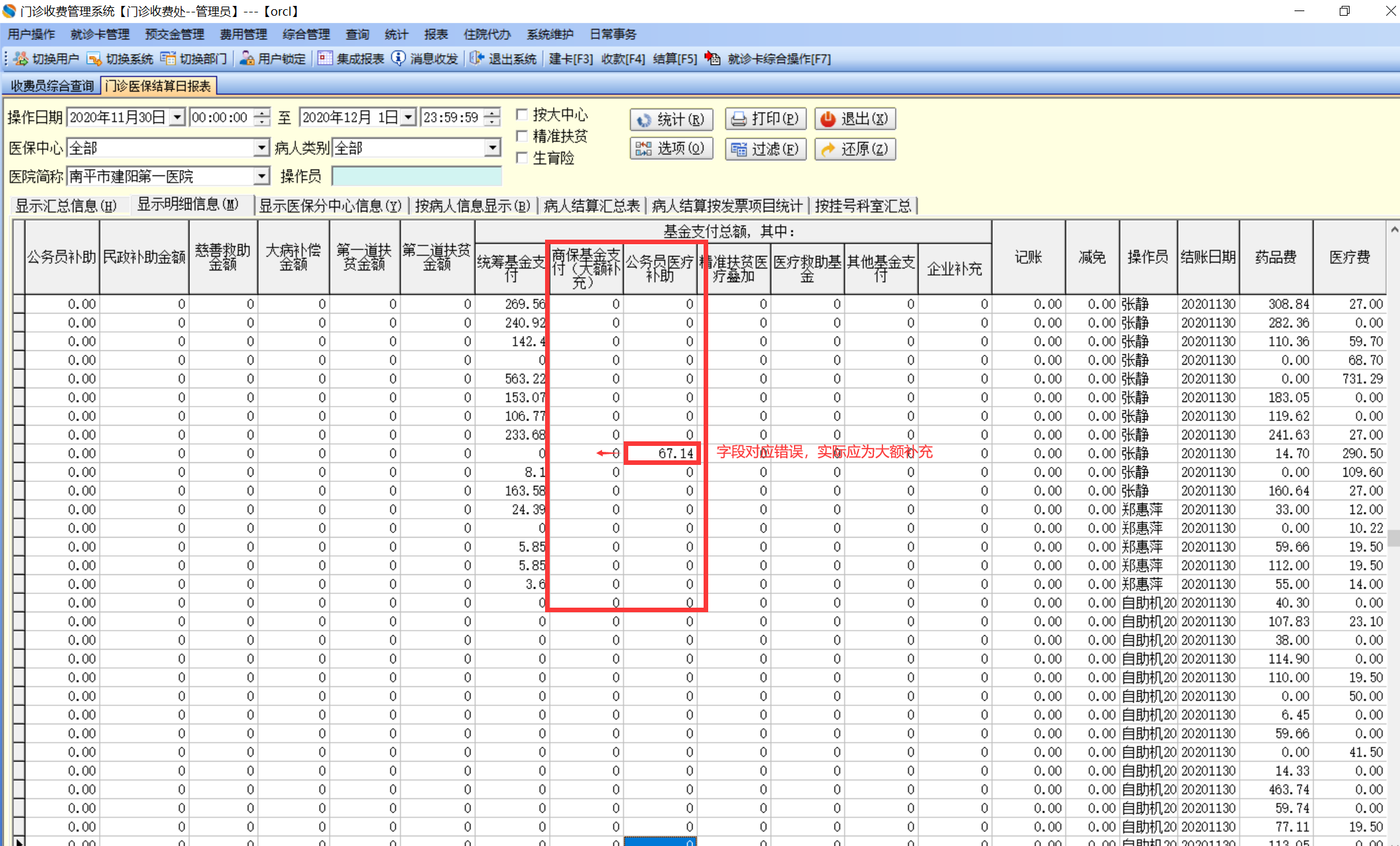Switch to 显示汇总信息(H) tab
Viewport: 1400px width, 846px height.
[x=66, y=206]
